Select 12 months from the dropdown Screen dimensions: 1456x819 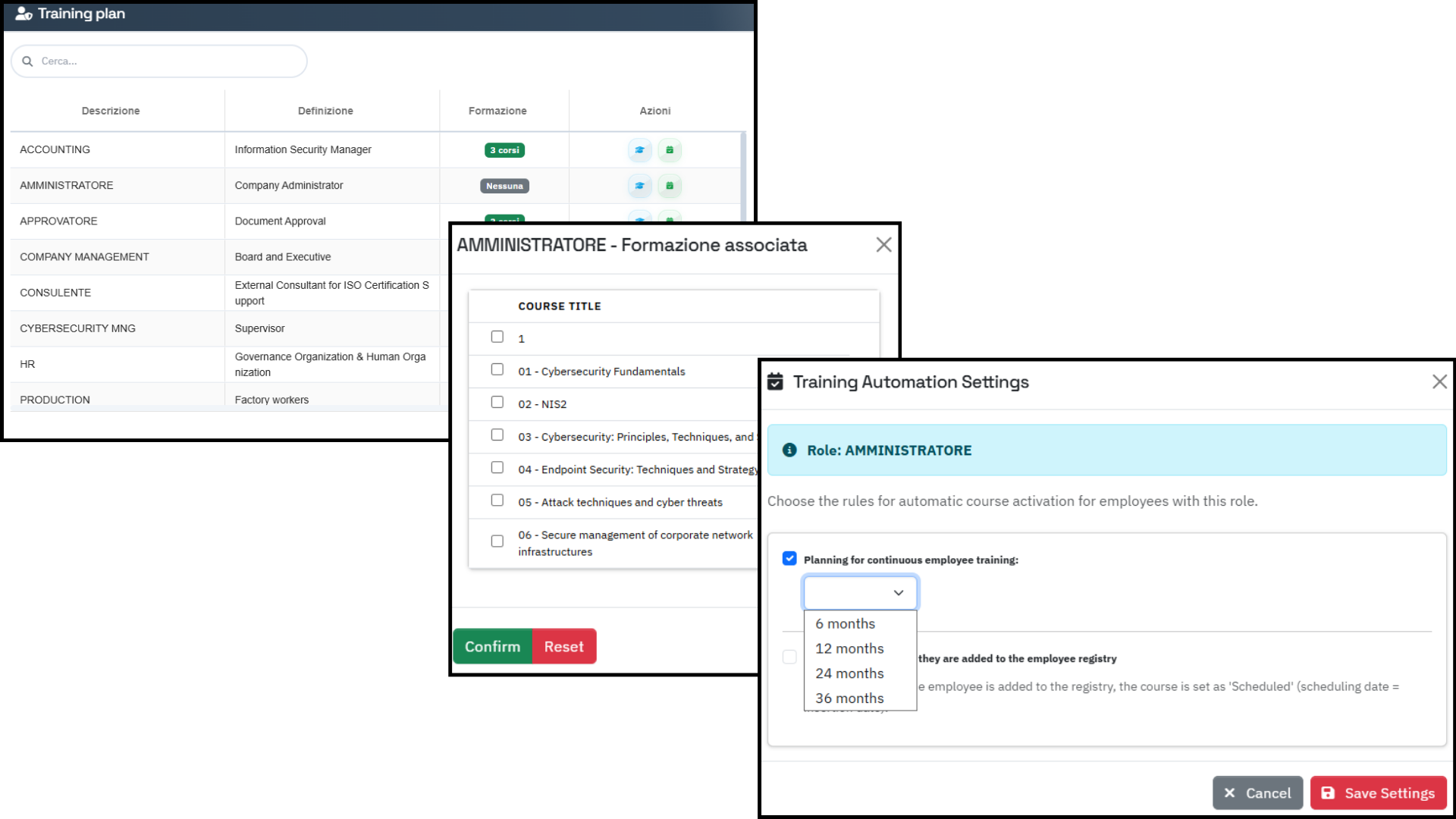point(860,648)
